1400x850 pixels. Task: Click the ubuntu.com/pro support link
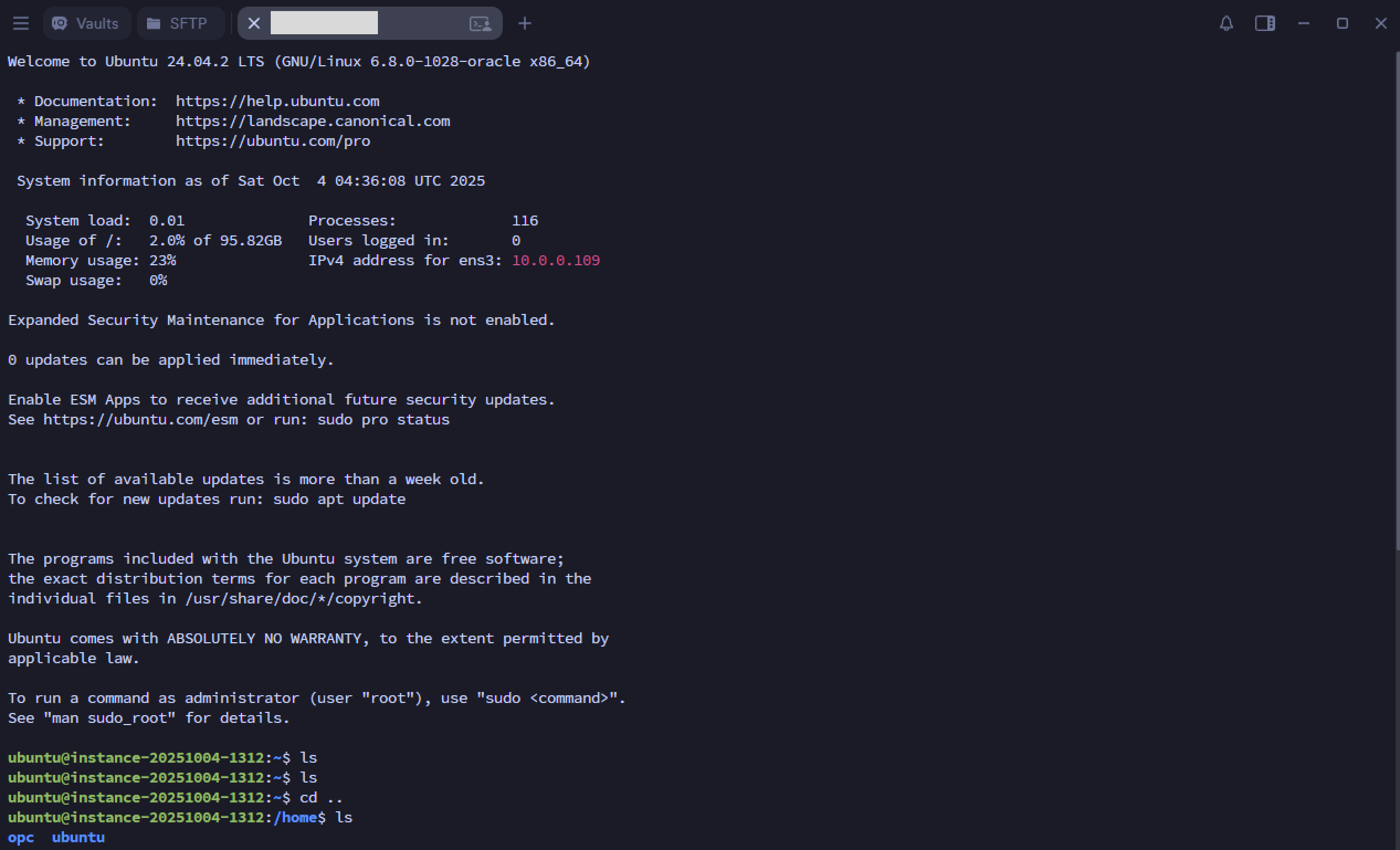(273, 141)
